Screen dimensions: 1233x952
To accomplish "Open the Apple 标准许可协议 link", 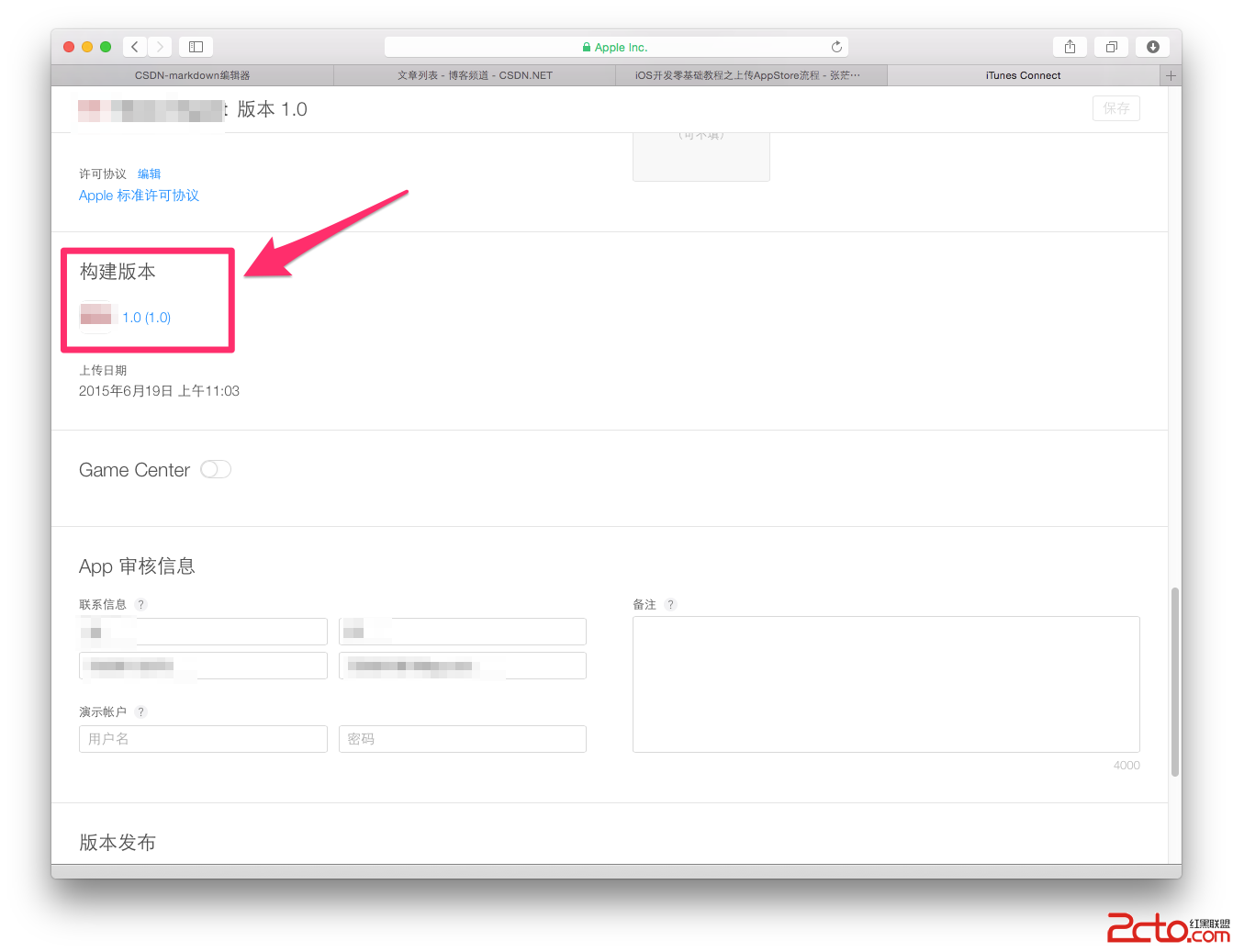I will pyautogui.click(x=139, y=196).
